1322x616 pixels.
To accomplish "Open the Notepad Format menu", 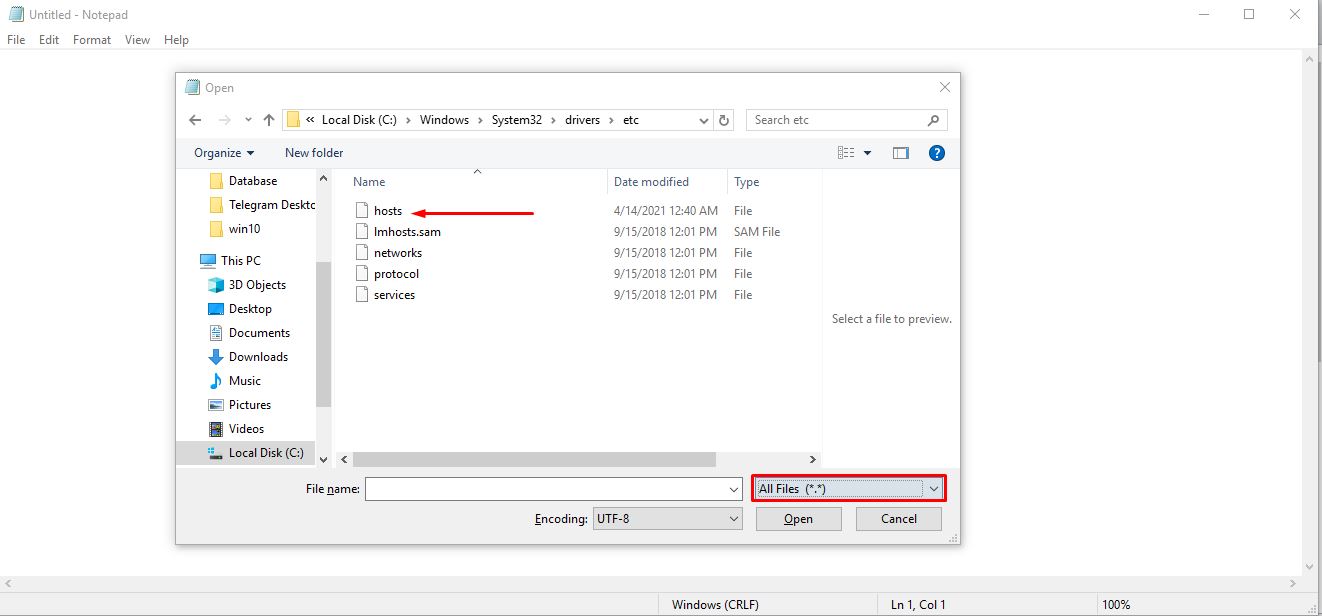I will click(x=92, y=40).
